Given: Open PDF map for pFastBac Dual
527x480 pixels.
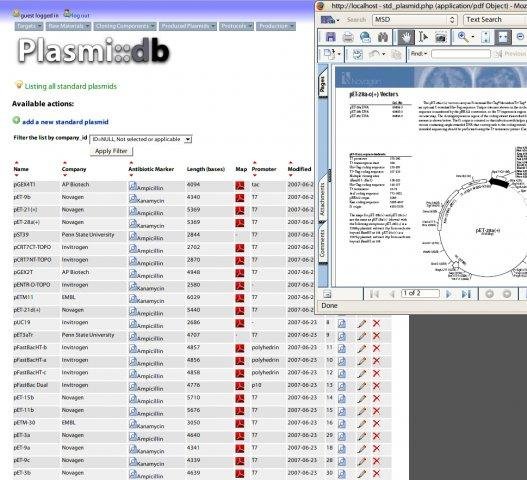Looking at the screenshot, I should (240, 386).
